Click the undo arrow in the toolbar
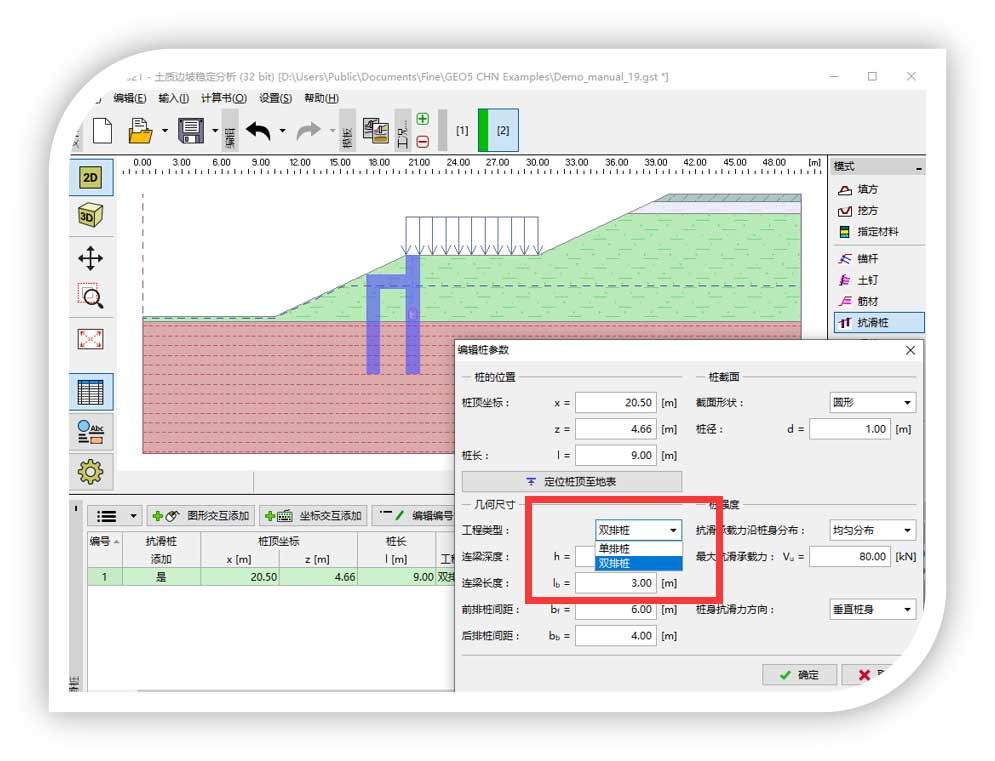Screen dimensions: 995x761 click(258, 130)
